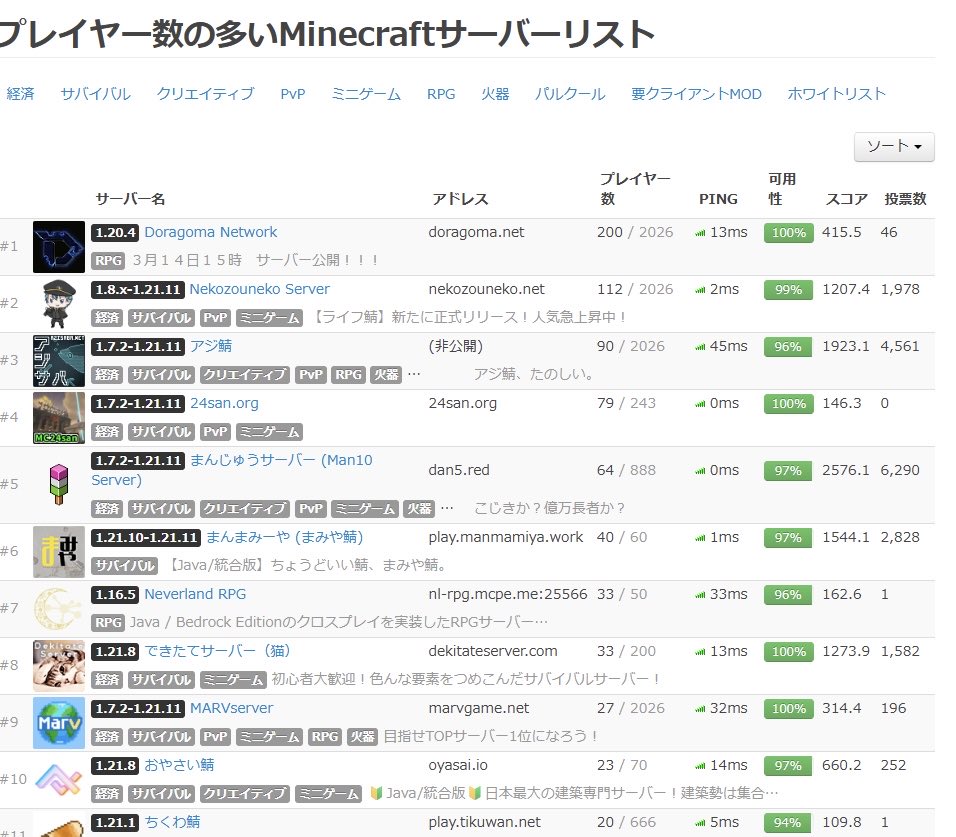
Task: Select the PvP category filter
Action: click(x=293, y=94)
